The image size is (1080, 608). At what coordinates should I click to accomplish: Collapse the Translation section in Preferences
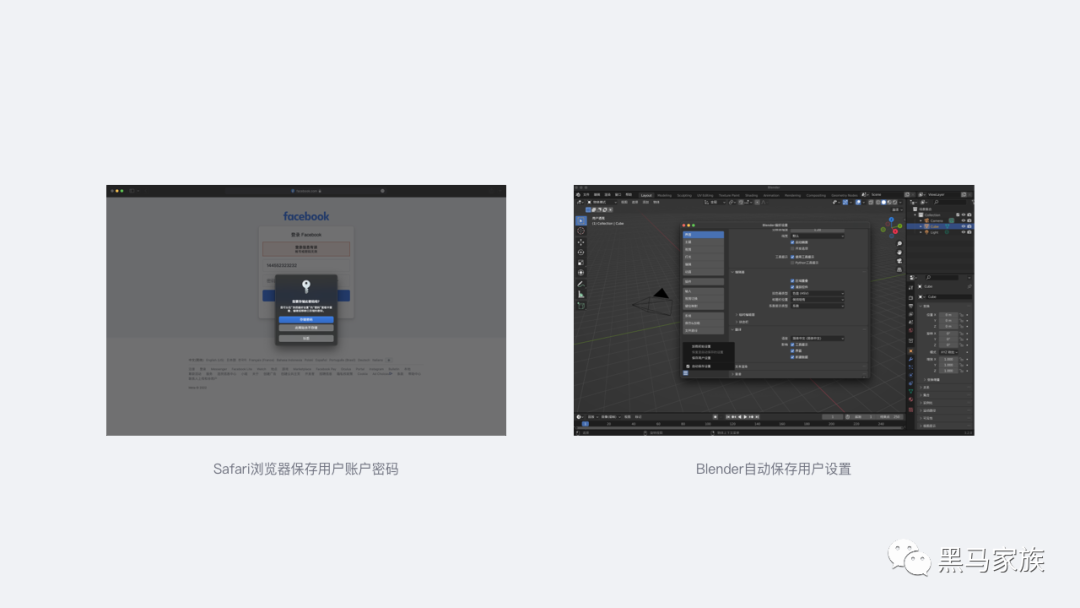tap(732, 329)
